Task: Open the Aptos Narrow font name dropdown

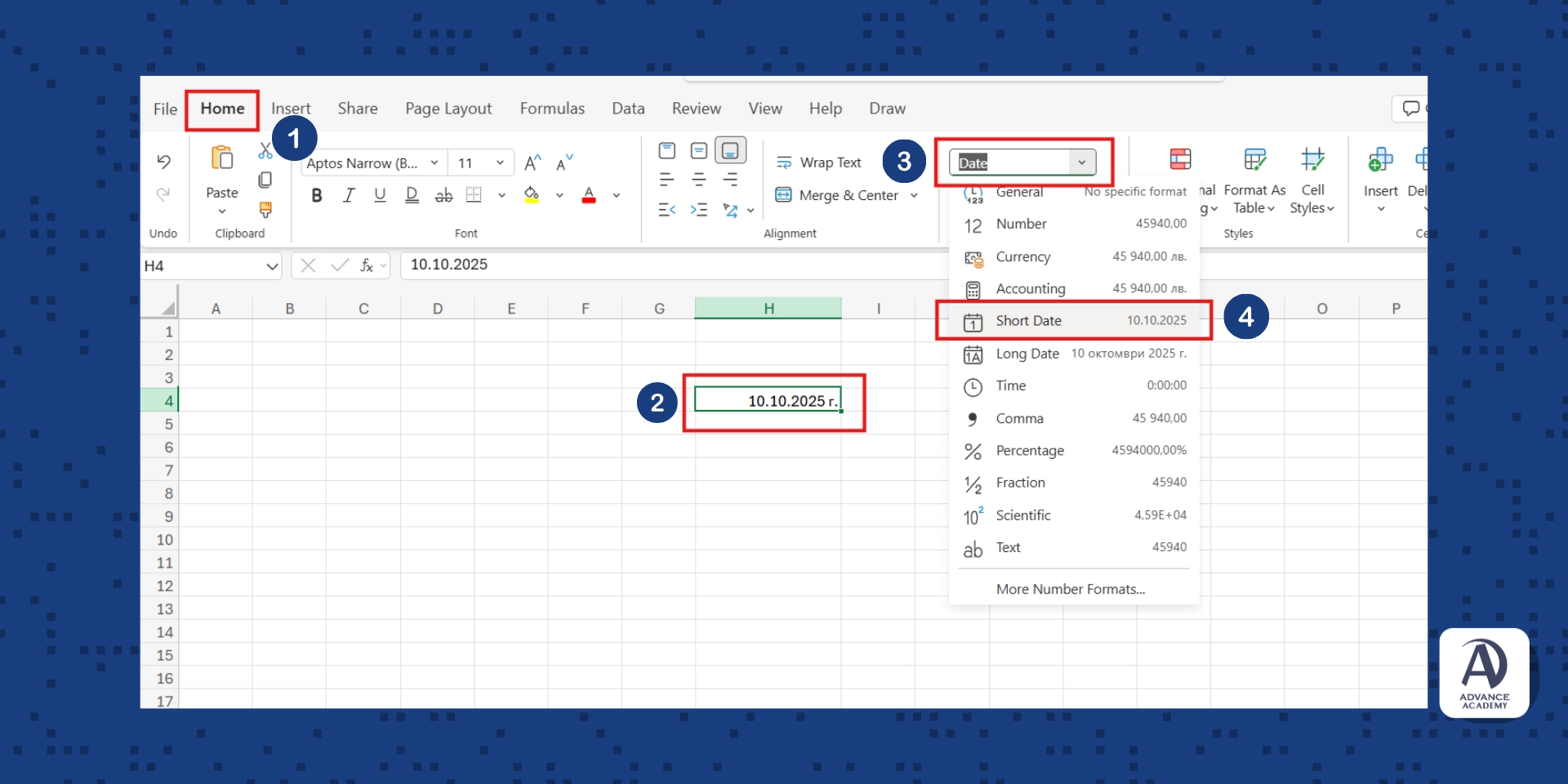Action: [434, 163]
